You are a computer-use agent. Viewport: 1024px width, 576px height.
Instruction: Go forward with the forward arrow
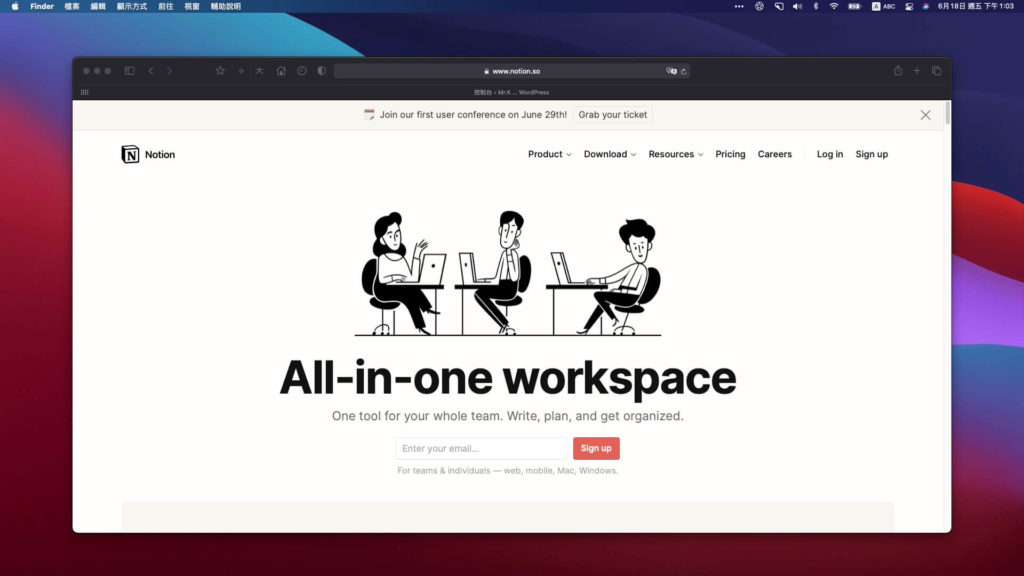tap(170, 71)
